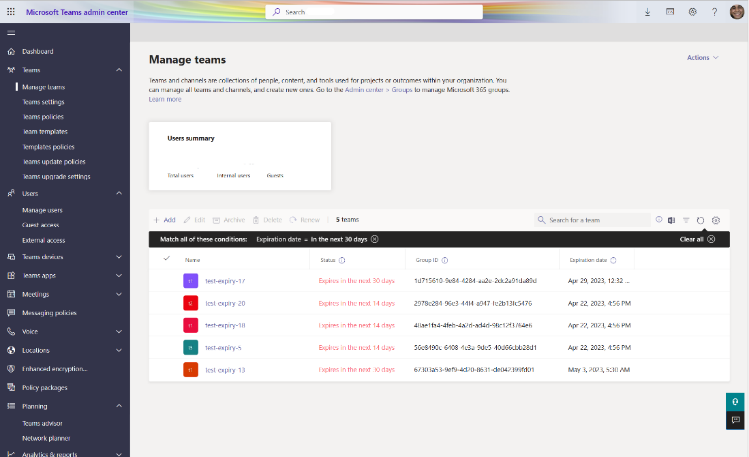This screenshot has width=749, height=457.
Task: Click the Expiration date column sort icon
Action: (613, 260)
